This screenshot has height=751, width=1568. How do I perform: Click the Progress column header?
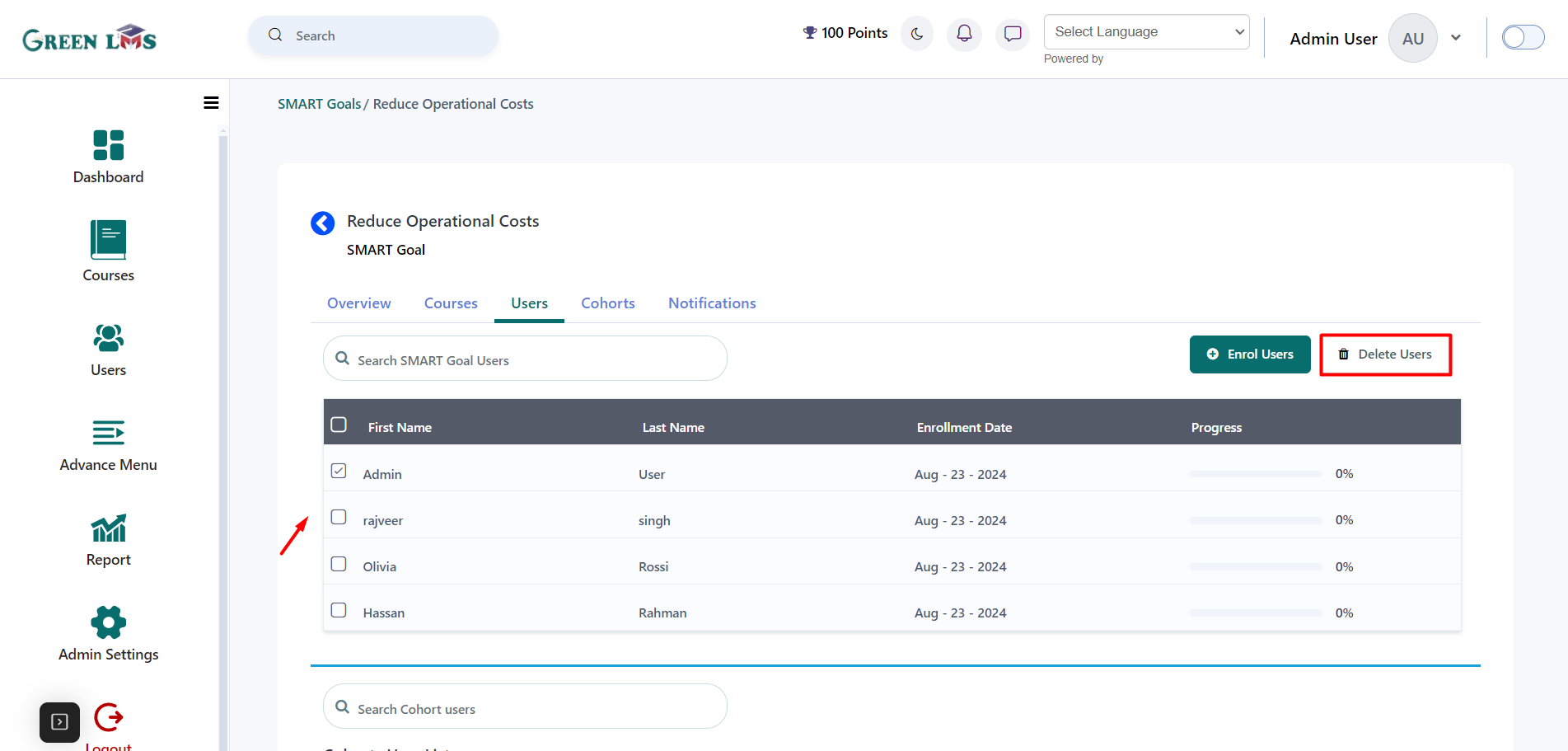(x=1216, y=427)
